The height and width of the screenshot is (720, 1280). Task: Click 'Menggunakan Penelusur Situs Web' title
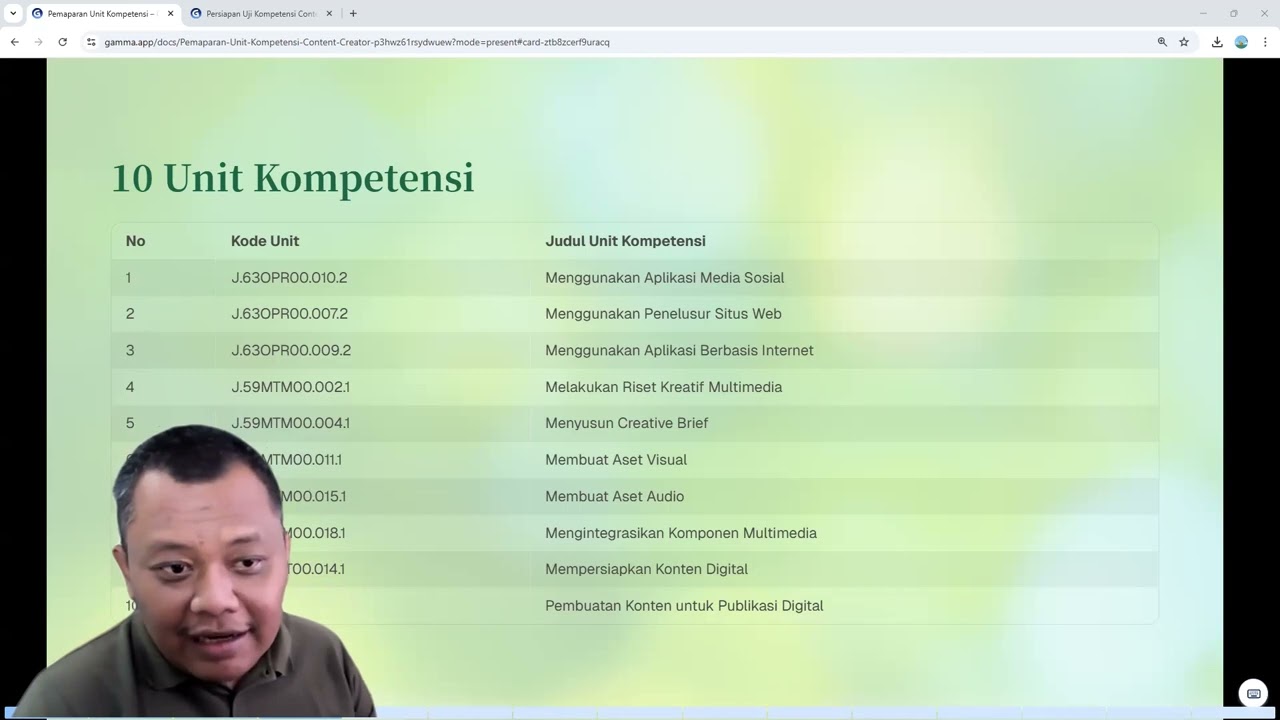tap(663, 314)
